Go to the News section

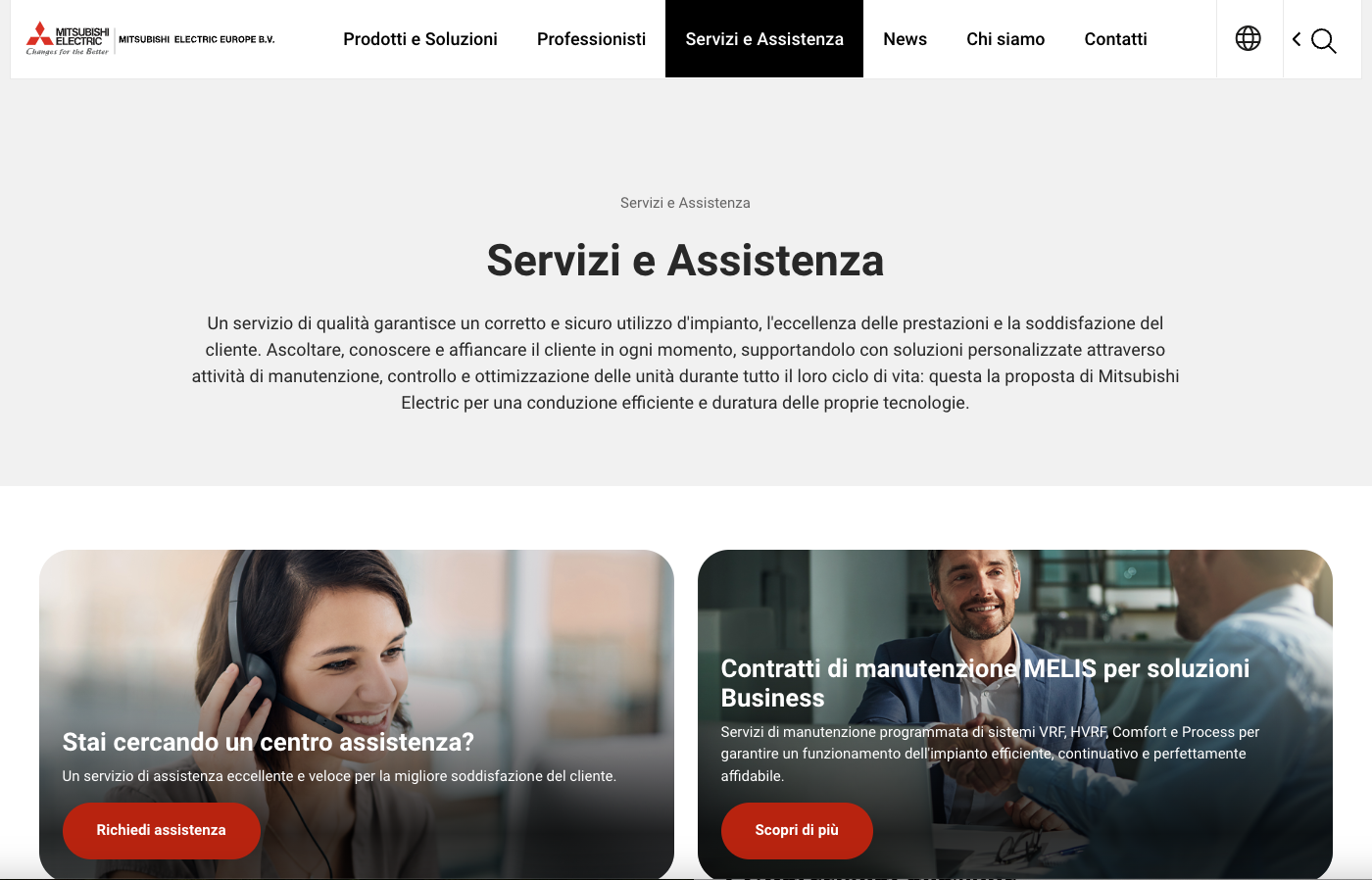click(x=905, y=39)
